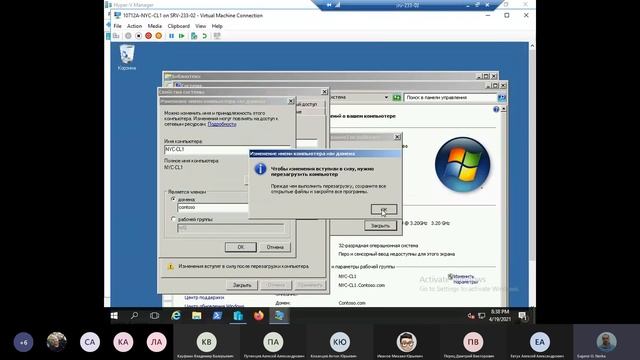640x360 pixels.
Task: Open the Windows Start menu
Action: tap(114, 316)
